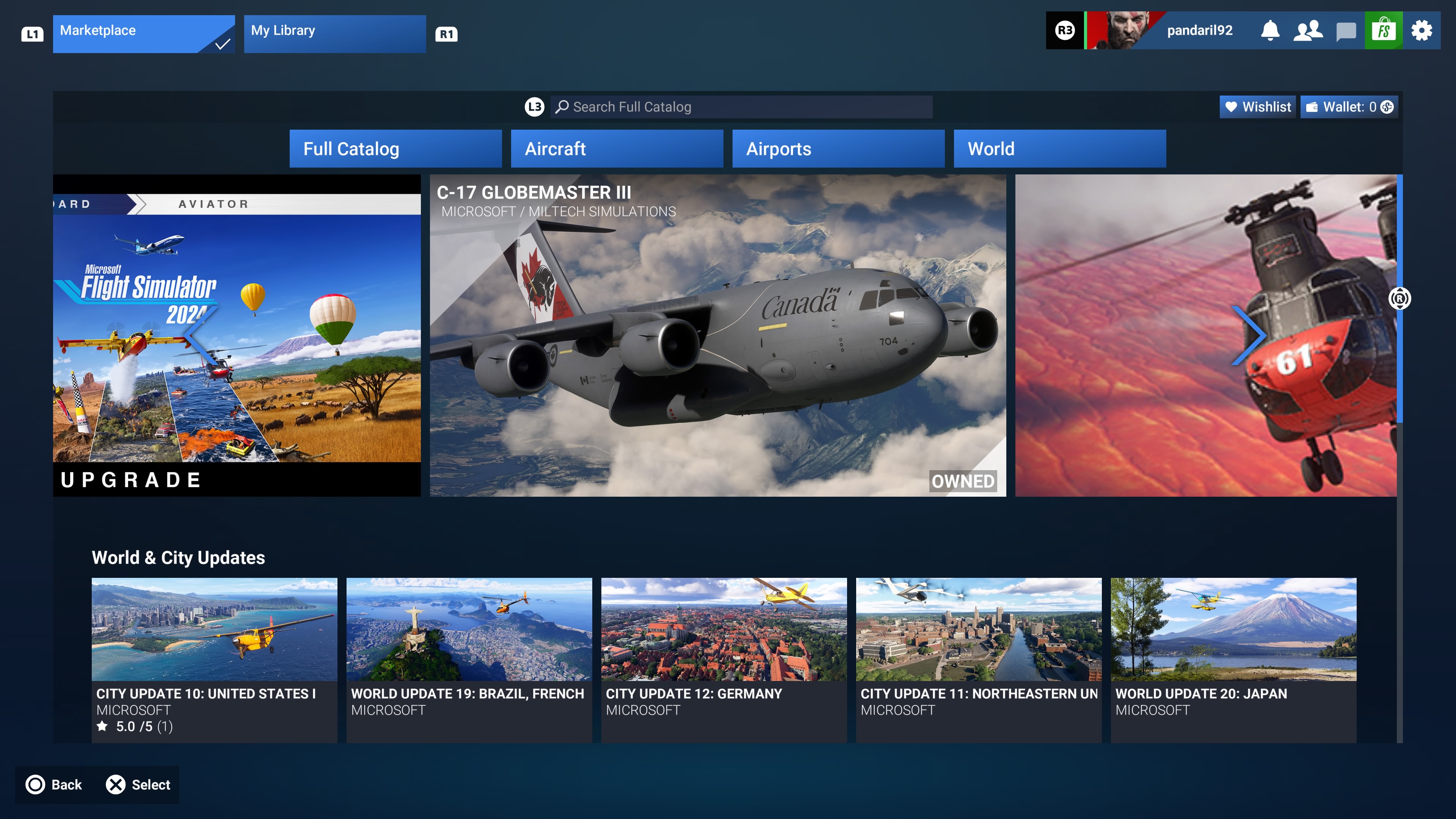Click the '5.0 /5 (1)' rating text
This screenshot has width=1456, height=819.
(144, 726)
